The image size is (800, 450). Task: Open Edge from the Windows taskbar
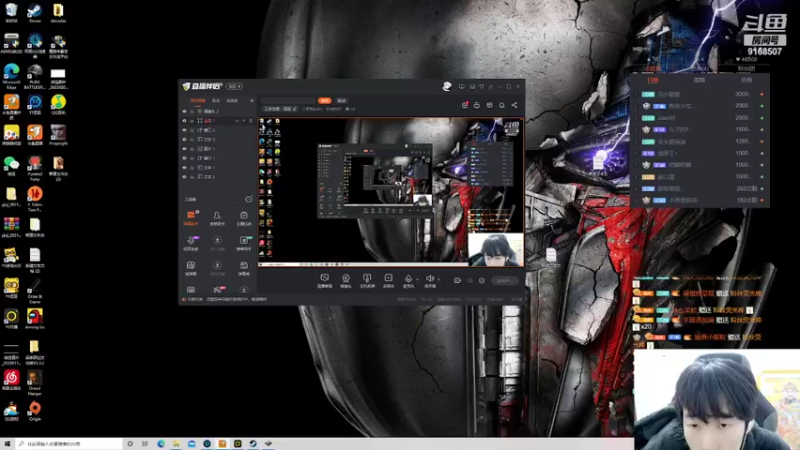pyautogui.click(x=161, y=444)
